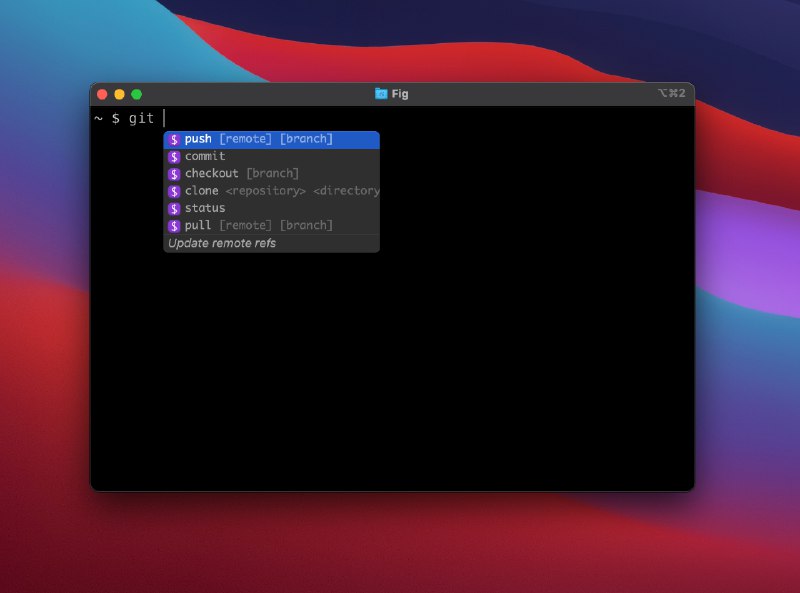800x593 pixels.
Task: Maximize the Fig terminal with green button
Action: [x=137, y=94]
